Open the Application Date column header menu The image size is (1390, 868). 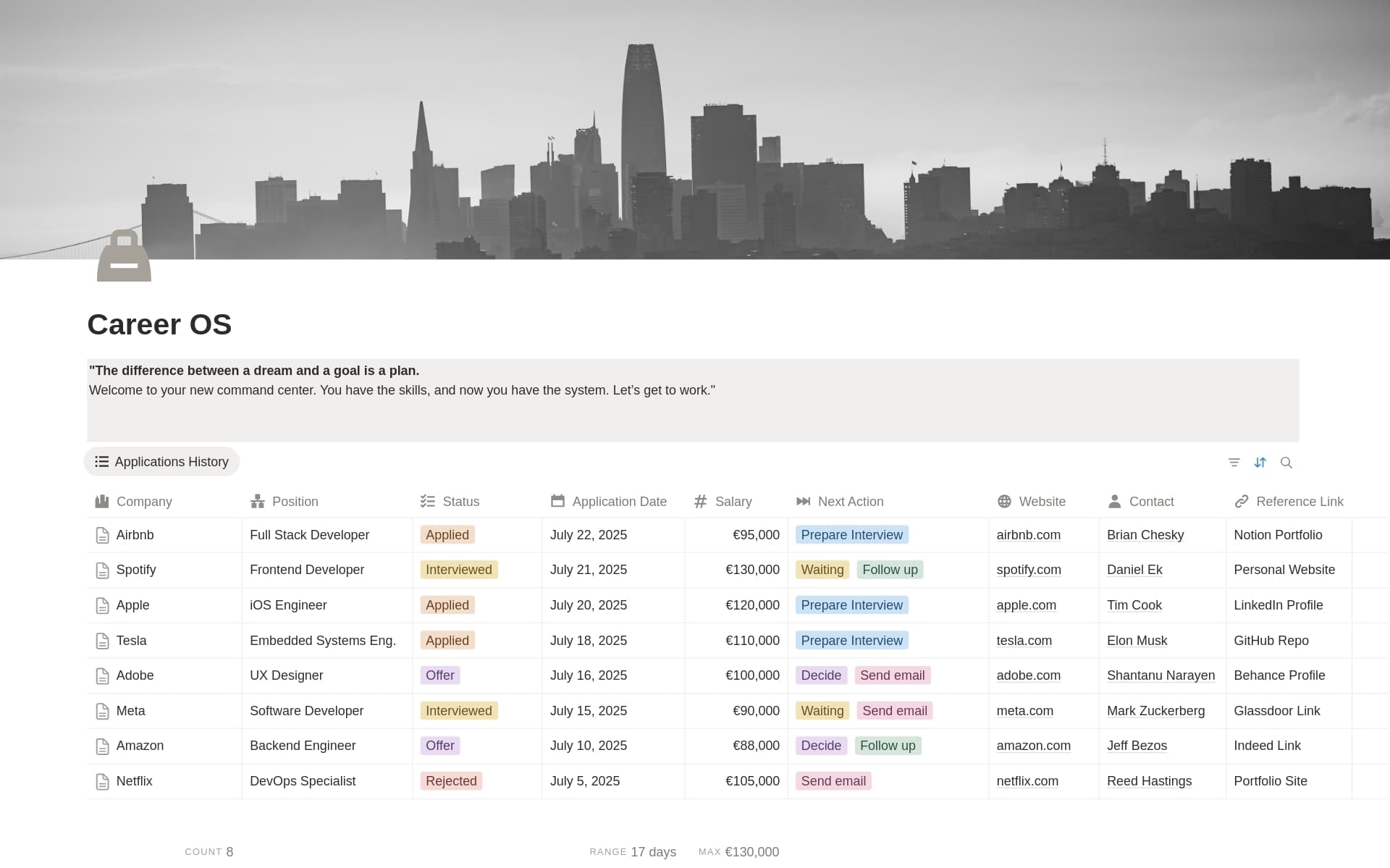pyautogui.click(x=613, y=501)
